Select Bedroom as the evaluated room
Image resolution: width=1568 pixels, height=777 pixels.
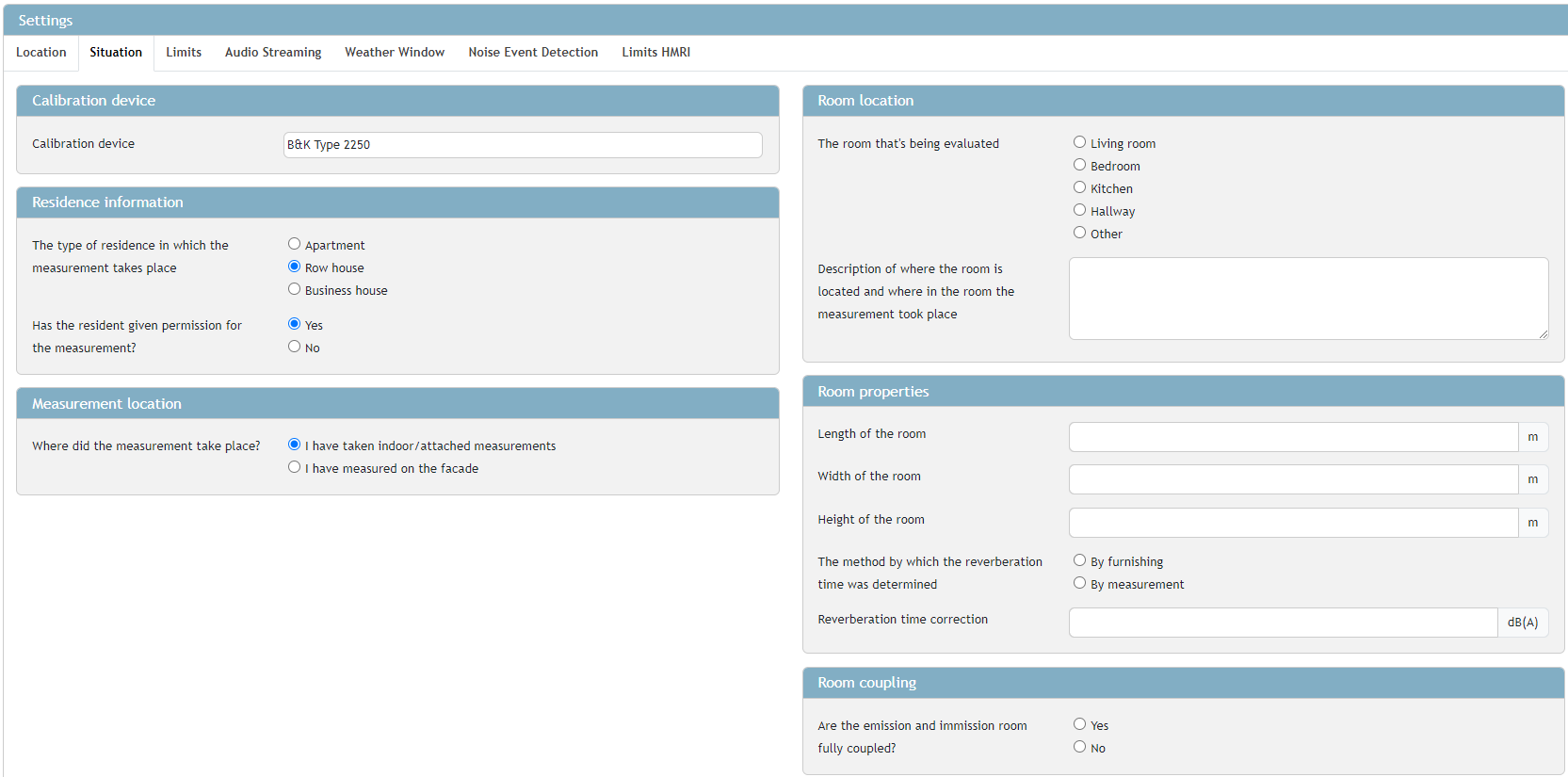click(x=1080, y=165)
